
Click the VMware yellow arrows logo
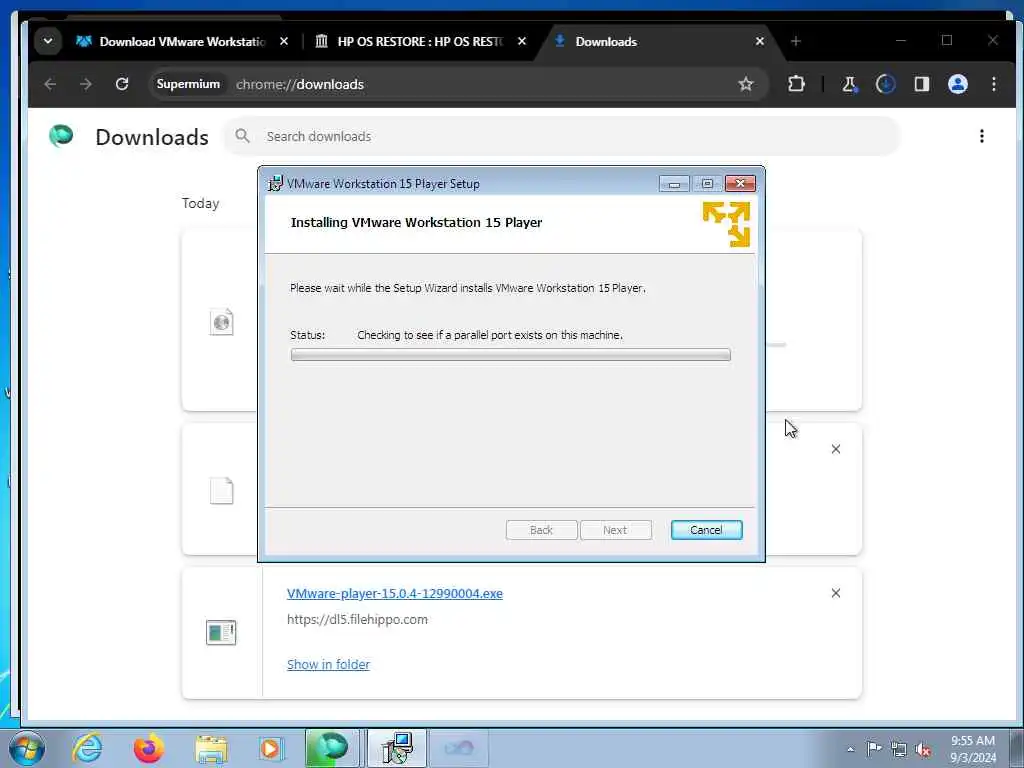pyautogui.click(x=726, y=224)
